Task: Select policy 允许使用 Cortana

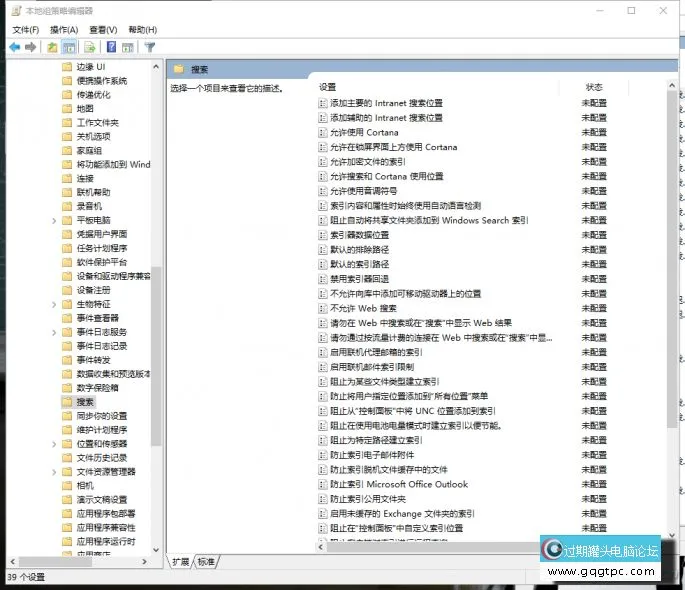Action: pyautogui.click(x=364, y=133)
